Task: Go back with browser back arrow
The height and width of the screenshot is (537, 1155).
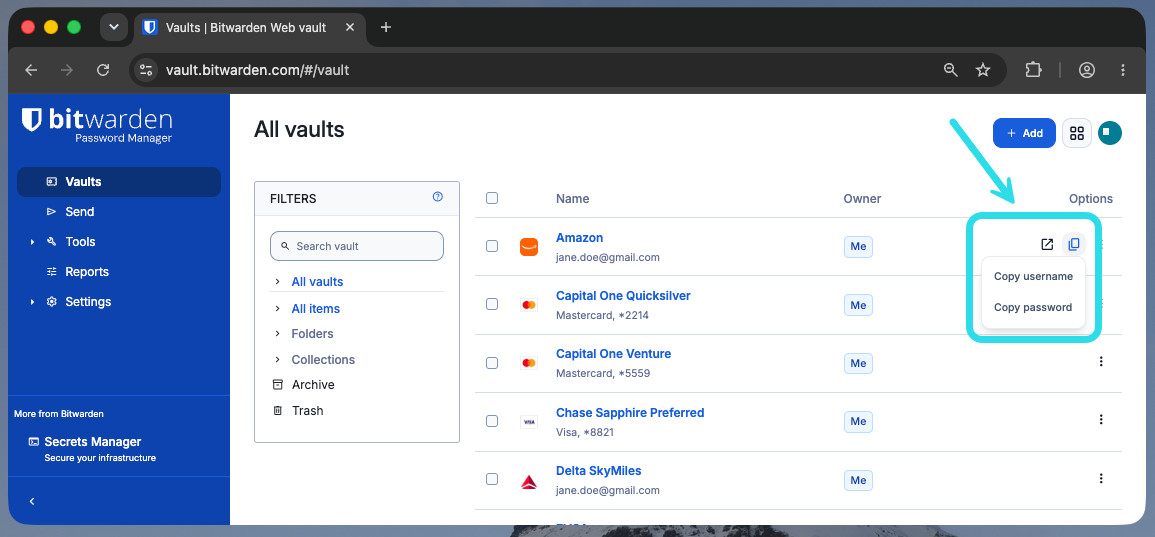Action: pyautogui.click(x=31, y=70)
